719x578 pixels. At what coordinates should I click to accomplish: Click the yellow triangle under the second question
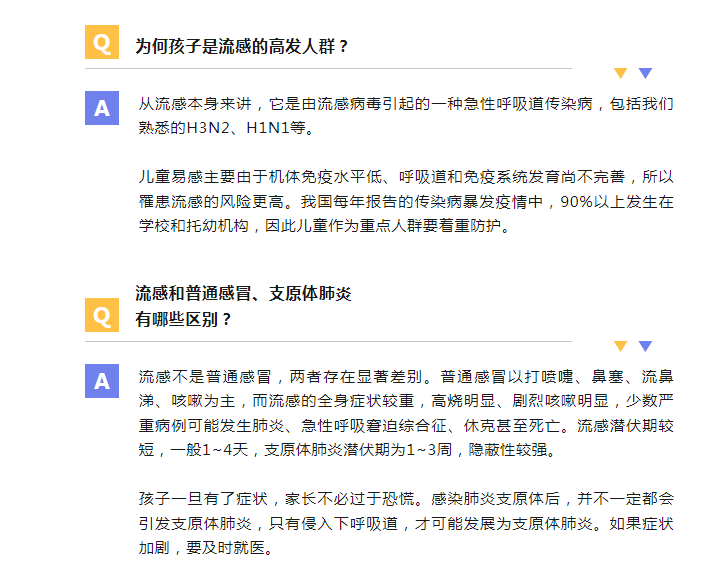tap(620, 346)
